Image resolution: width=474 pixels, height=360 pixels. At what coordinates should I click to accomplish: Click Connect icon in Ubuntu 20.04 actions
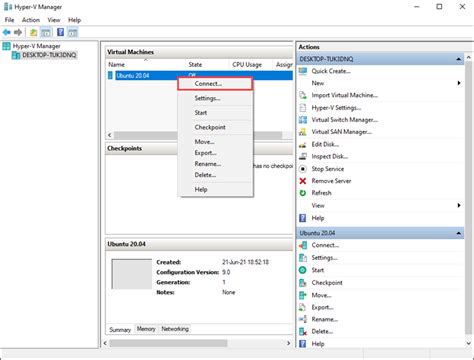point(303,245)
